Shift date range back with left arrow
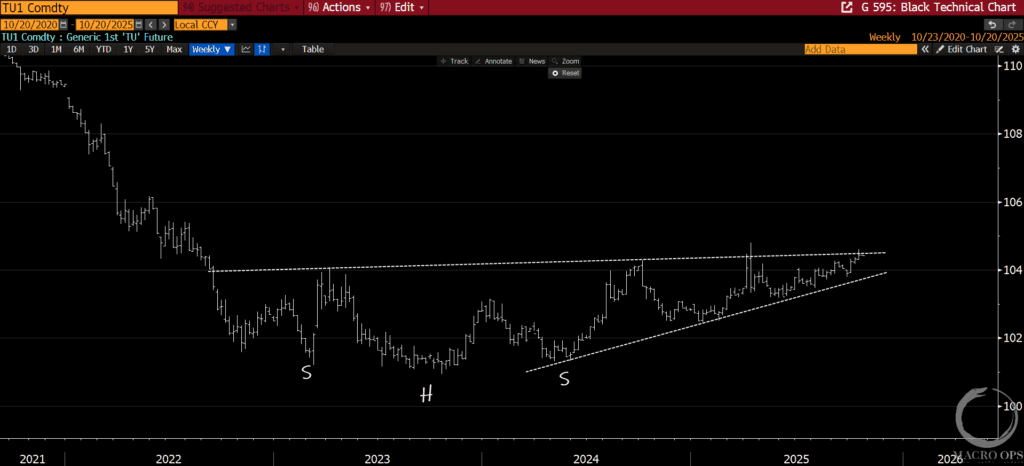 (x=150, y=23)
